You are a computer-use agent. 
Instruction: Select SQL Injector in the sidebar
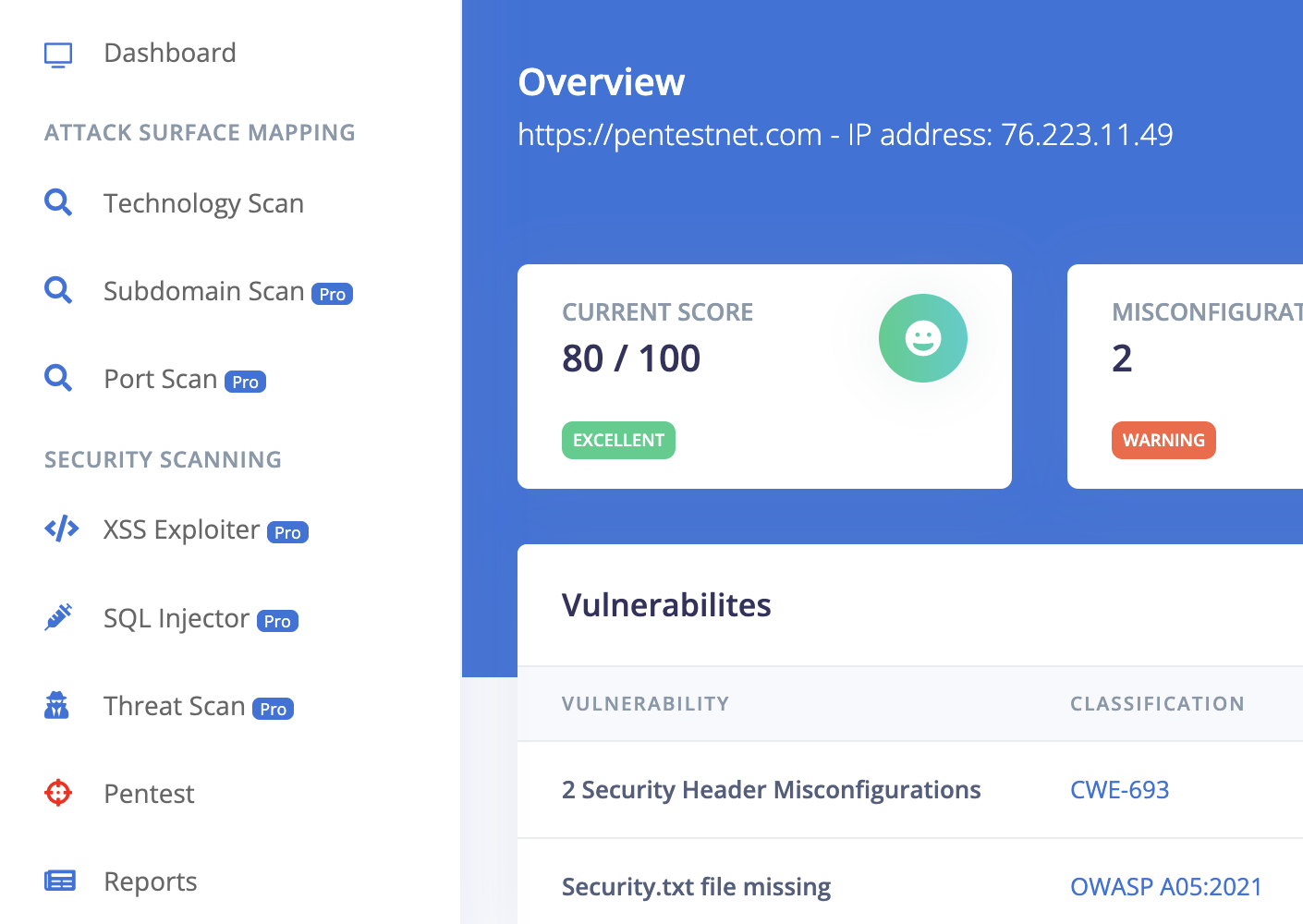(x=177, y=618)
